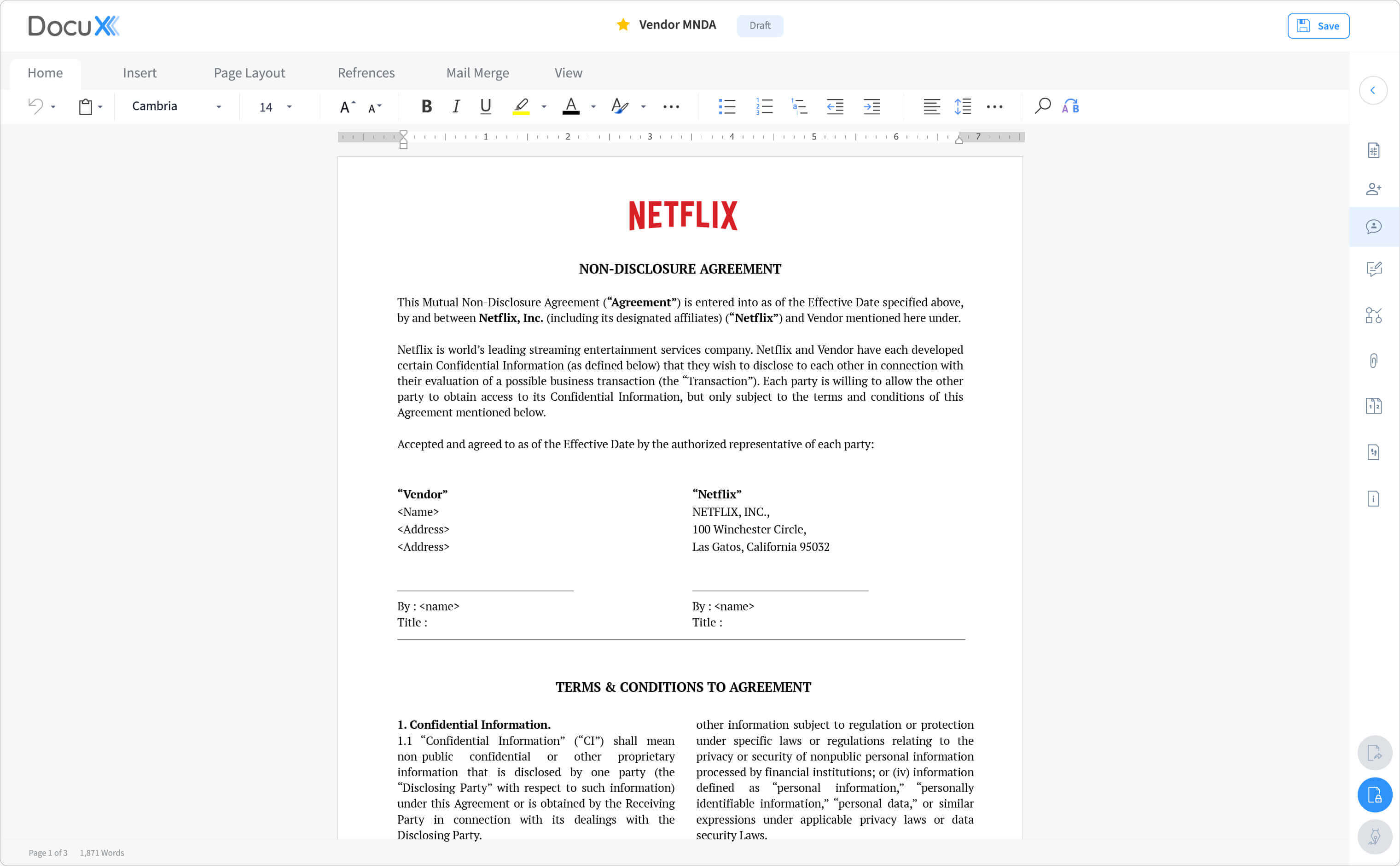
Task: Open document info sidebar icon
Action: [x=1373, y=498]
